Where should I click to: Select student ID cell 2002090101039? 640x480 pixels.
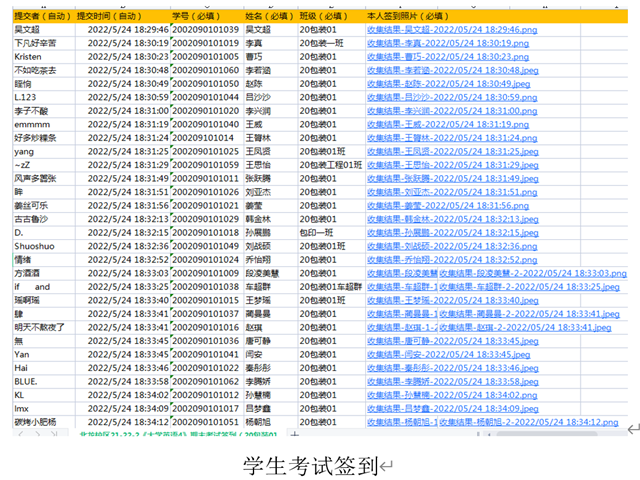coord(205,31)
